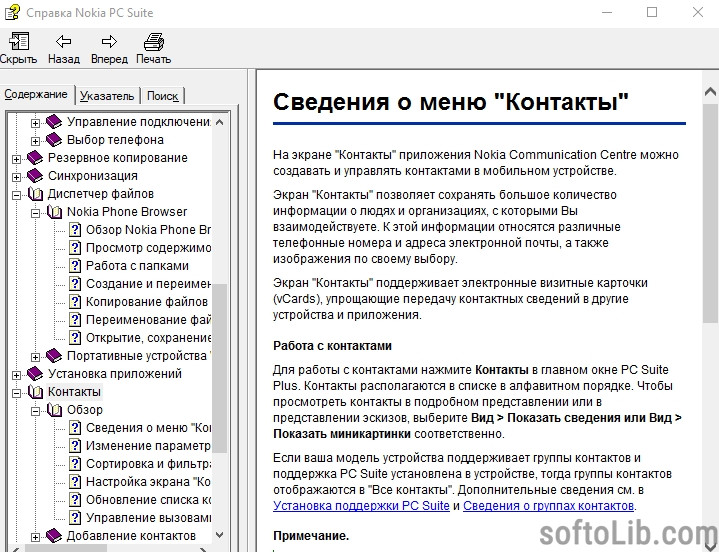
Task: Click question page icon beside Изменение параметров
Action: (x=75, y=446)
